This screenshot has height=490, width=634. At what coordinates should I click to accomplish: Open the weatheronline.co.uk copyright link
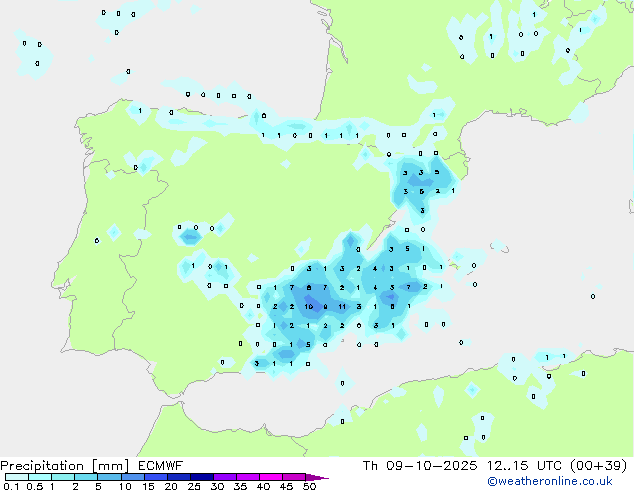point(550,481)
